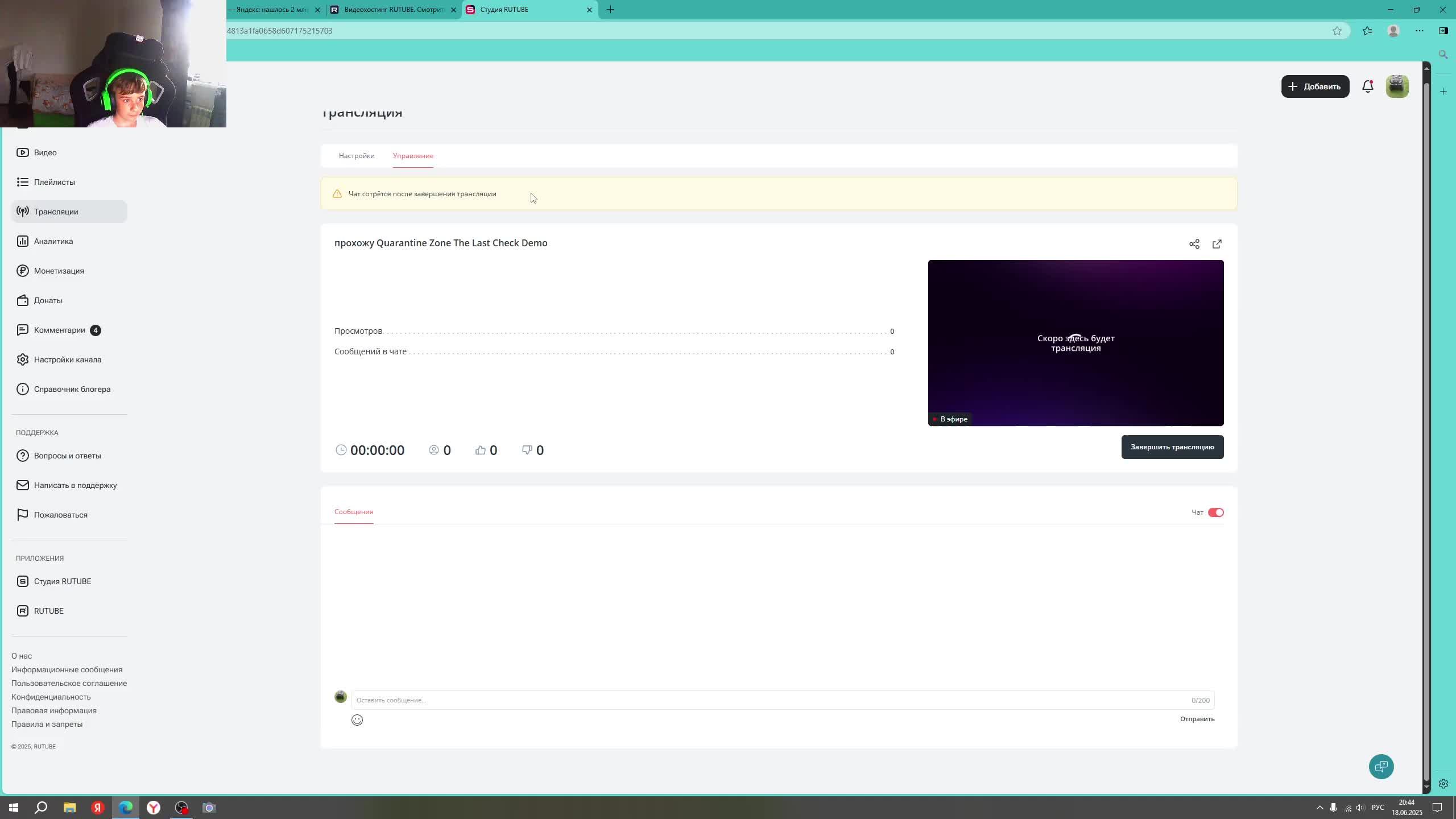Open Windows Start menu

(x=14, y=808)
